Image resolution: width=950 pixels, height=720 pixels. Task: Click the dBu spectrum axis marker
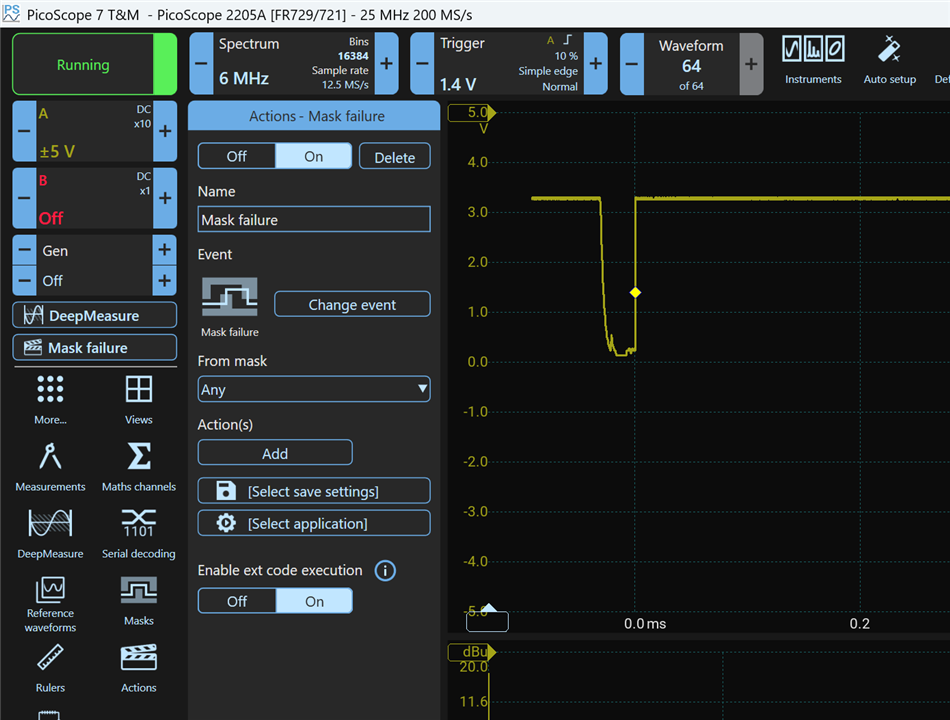(x=472, y=652)
